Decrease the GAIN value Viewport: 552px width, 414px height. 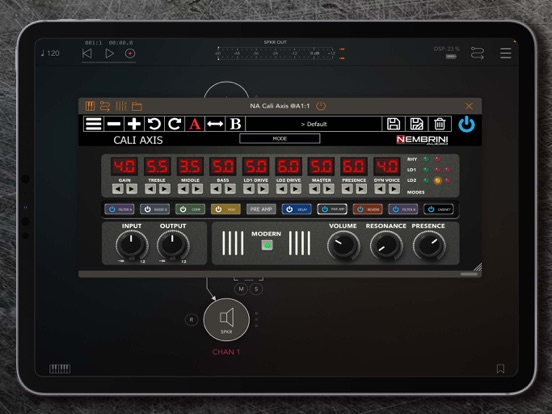pos(118,189)
